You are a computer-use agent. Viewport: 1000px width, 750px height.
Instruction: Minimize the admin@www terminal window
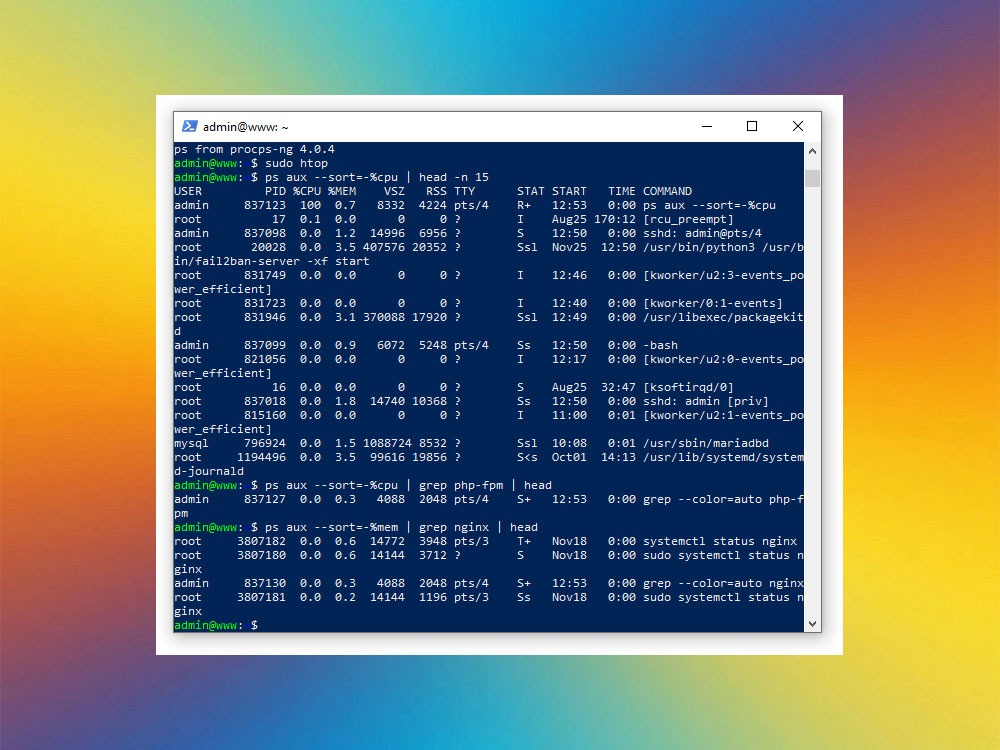tap(706, 127)
